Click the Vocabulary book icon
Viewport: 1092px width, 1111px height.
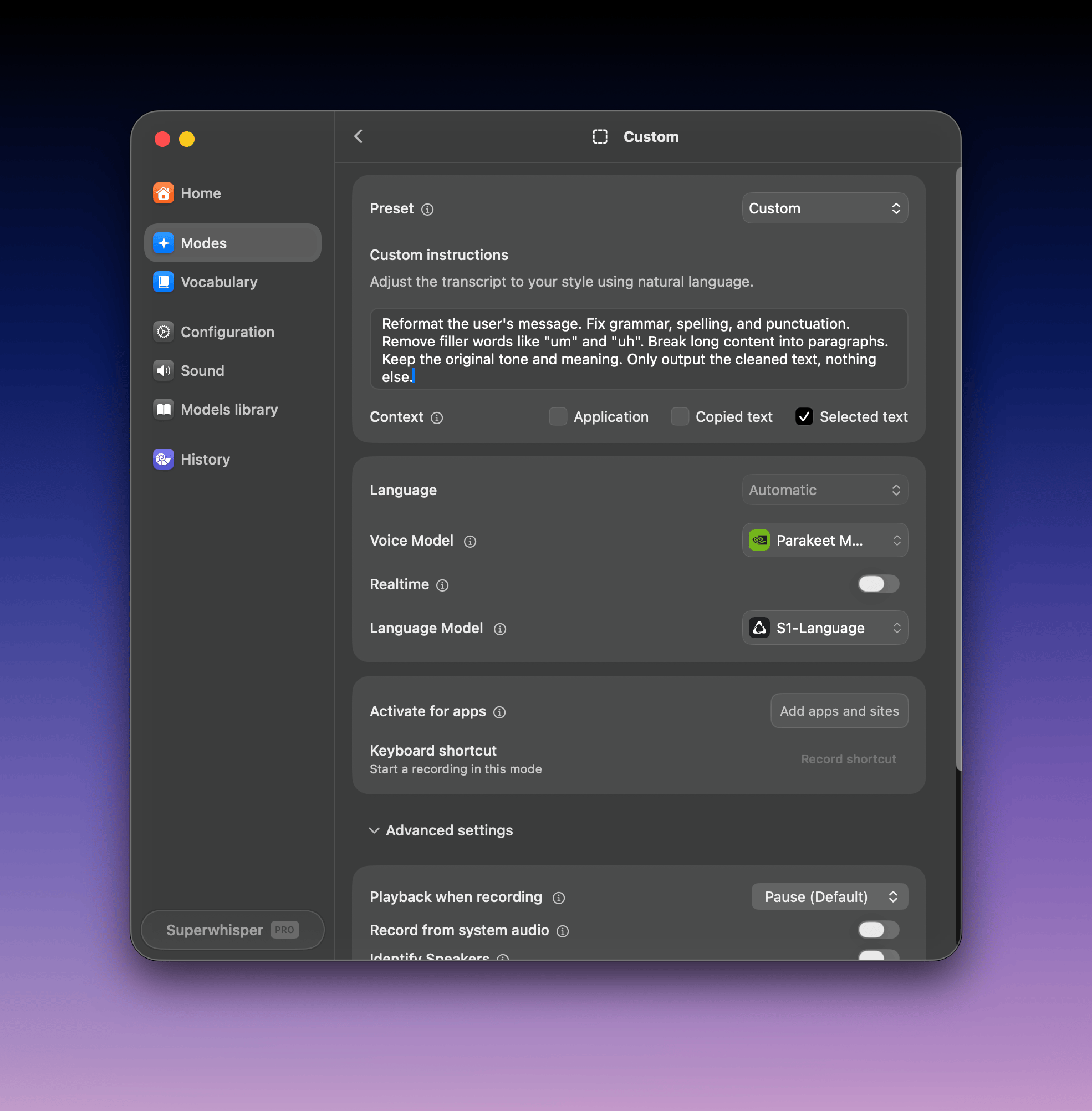tap(164, 282)
